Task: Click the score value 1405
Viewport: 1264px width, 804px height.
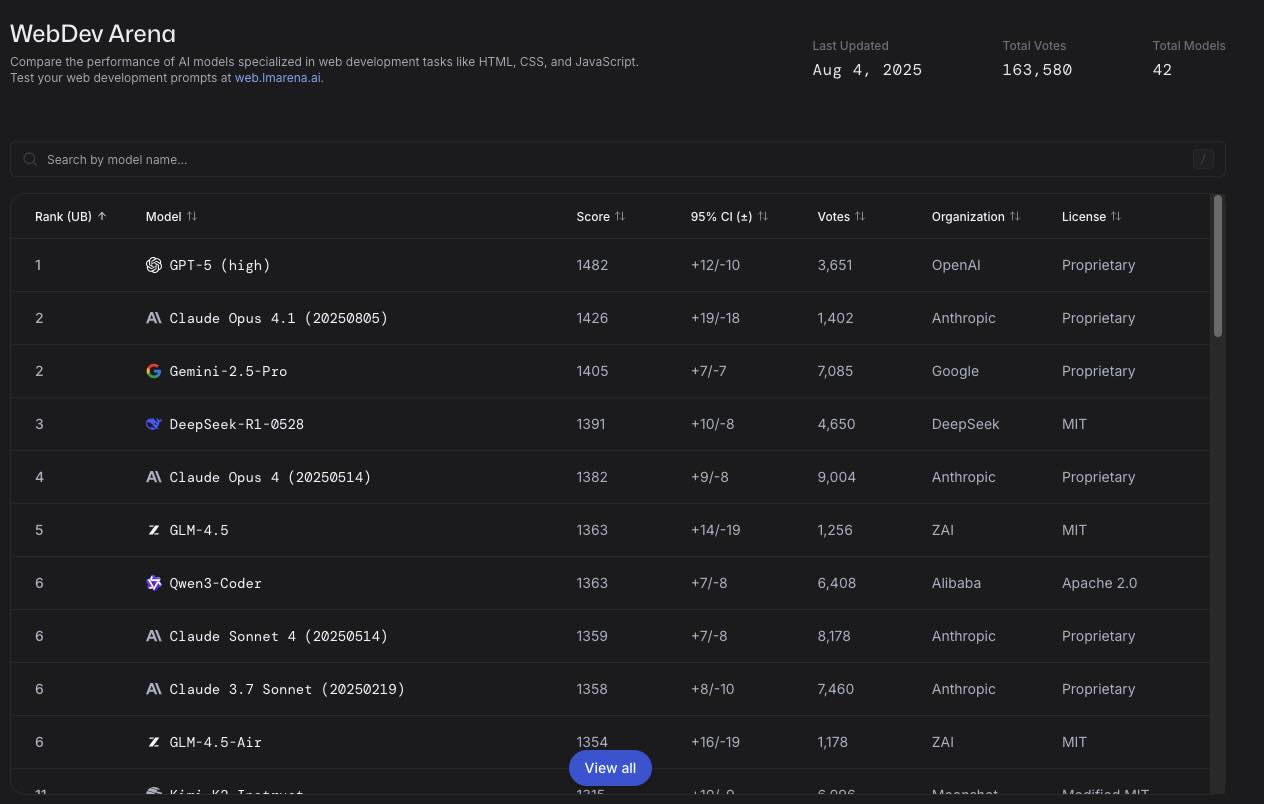Action: pos(592,371)
